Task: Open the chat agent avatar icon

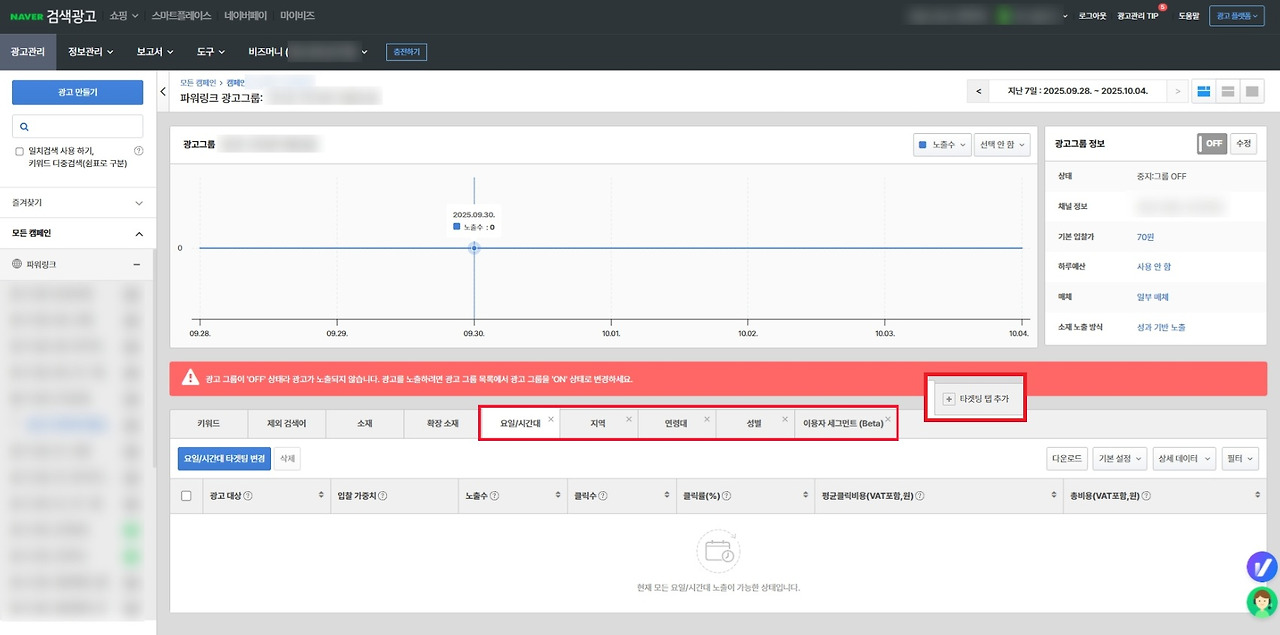Action: pyautogui.click(x=1262, y=602)
